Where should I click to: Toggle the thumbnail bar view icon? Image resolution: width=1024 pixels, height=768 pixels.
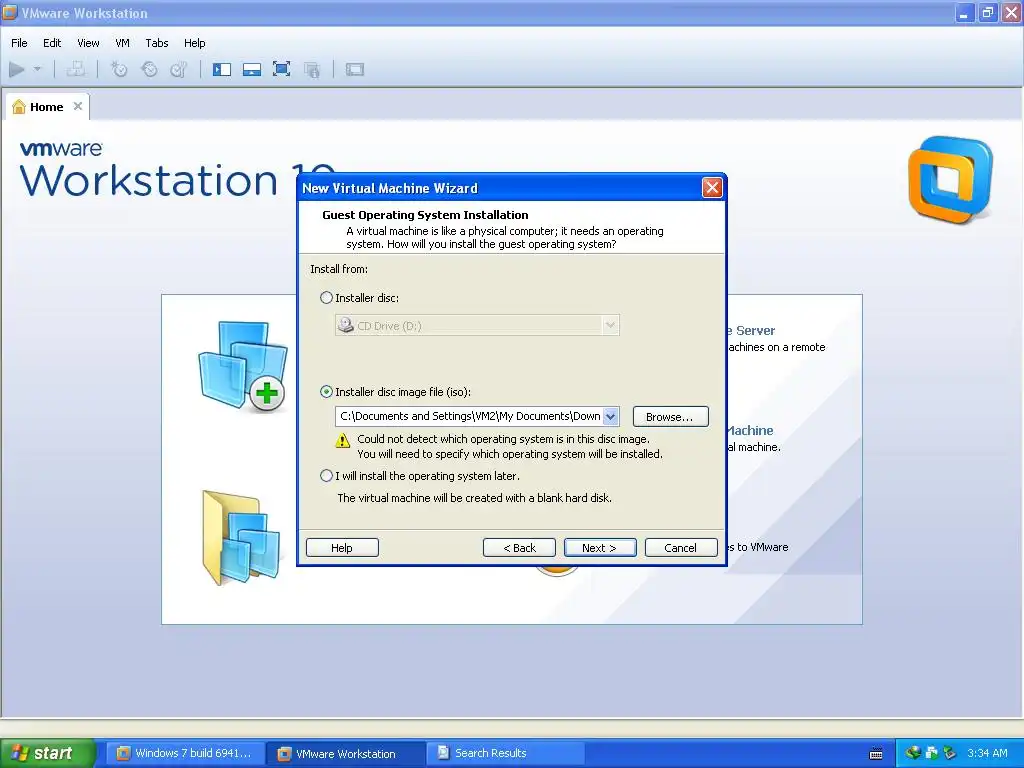252,69
